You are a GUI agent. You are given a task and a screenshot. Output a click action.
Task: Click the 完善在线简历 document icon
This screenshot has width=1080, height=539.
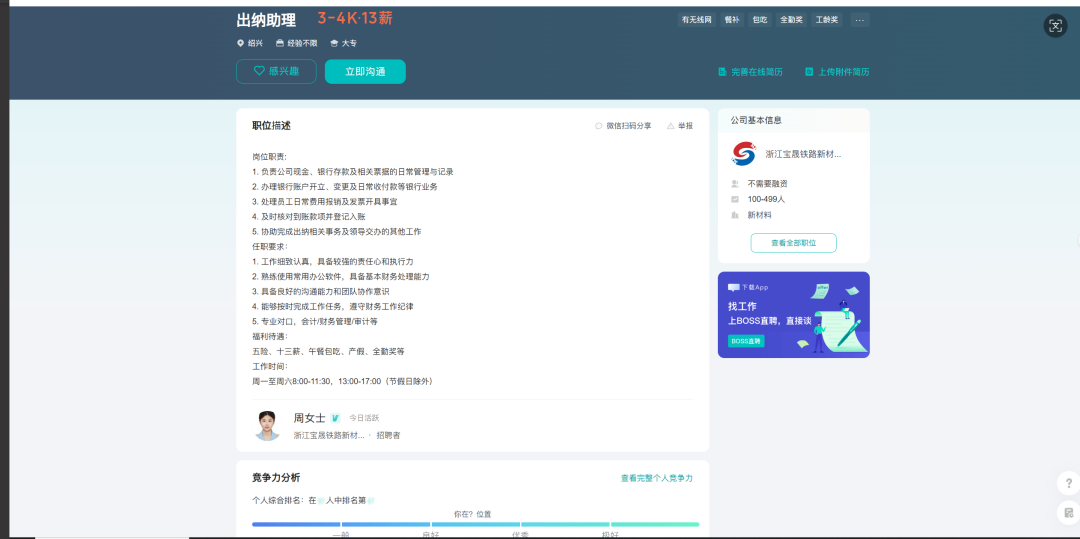click(722, 72)
